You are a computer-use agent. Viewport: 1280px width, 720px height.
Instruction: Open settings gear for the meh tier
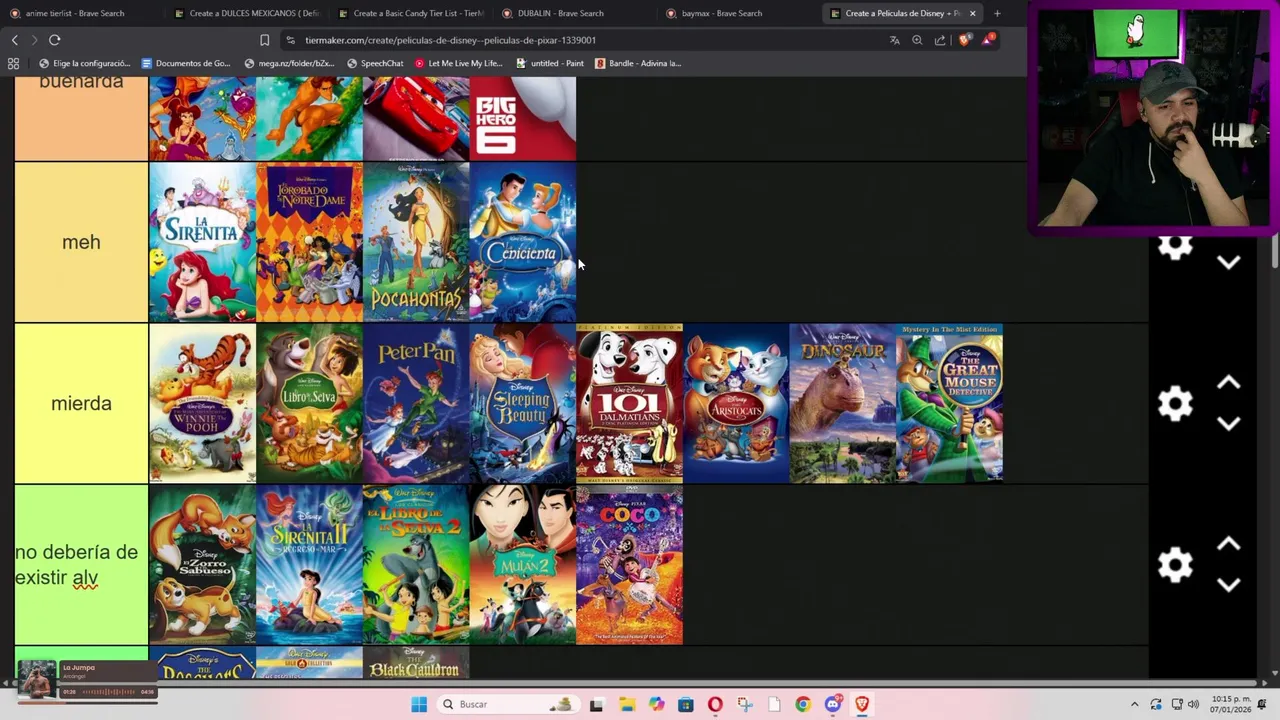click(x=1175, y=246)
